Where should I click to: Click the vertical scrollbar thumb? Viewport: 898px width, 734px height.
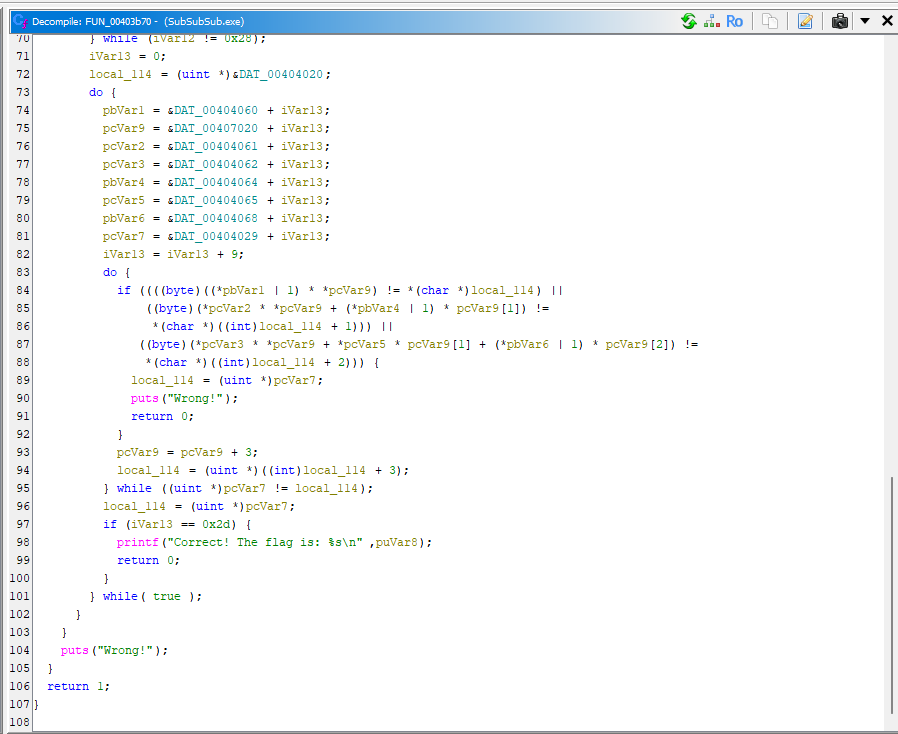coord(892,595)
